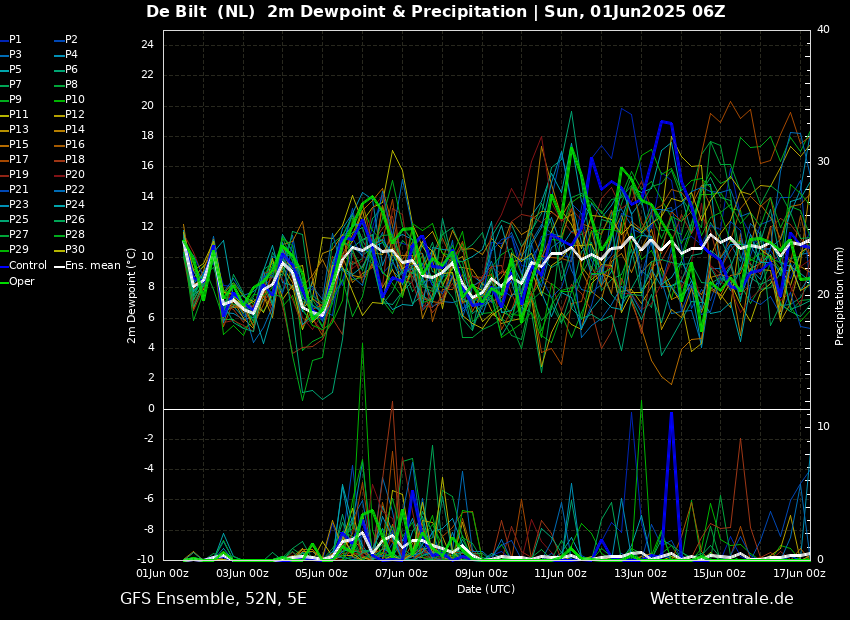Click the P9 legend entry
Viewport: 850px width, 620px height.
[11, 99]
